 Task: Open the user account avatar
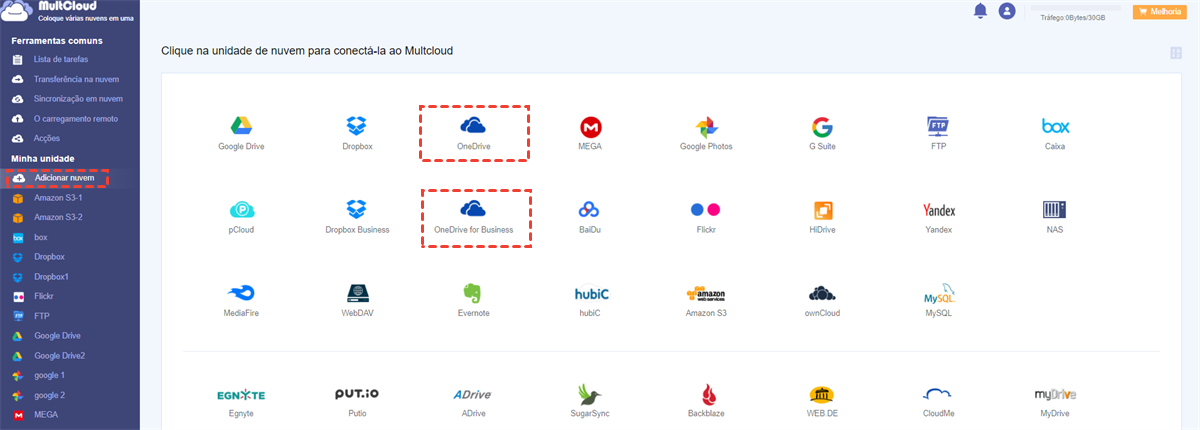point(1007,11)
